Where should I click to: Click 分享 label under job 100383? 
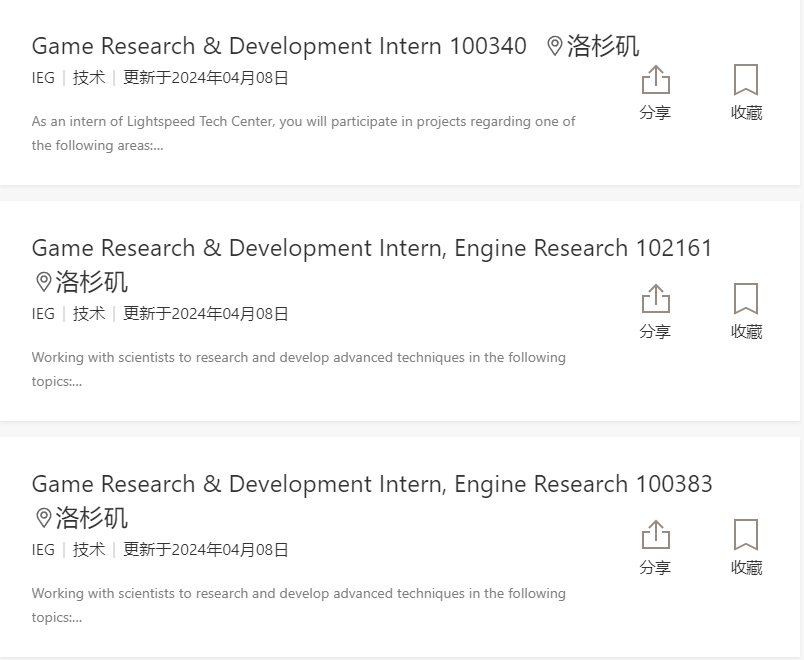click(655, 567)
